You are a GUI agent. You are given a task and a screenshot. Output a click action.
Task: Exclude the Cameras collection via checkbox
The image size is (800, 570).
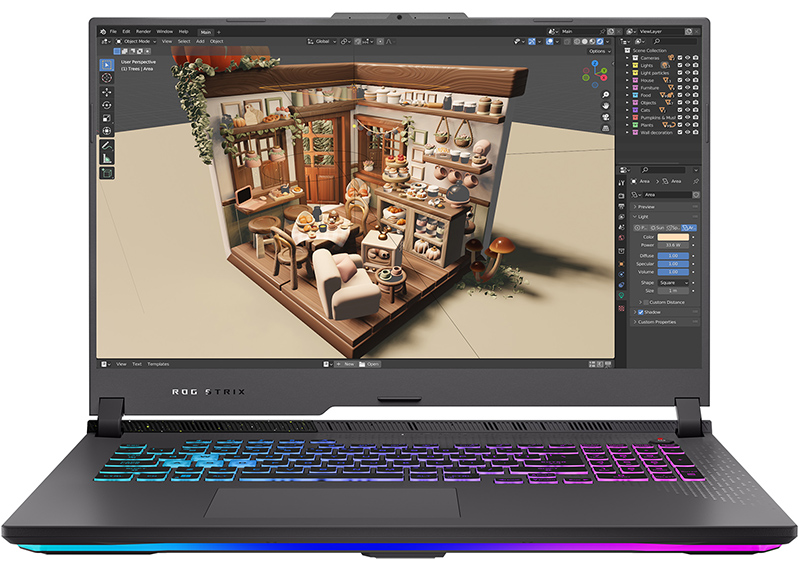click(680, 58)
